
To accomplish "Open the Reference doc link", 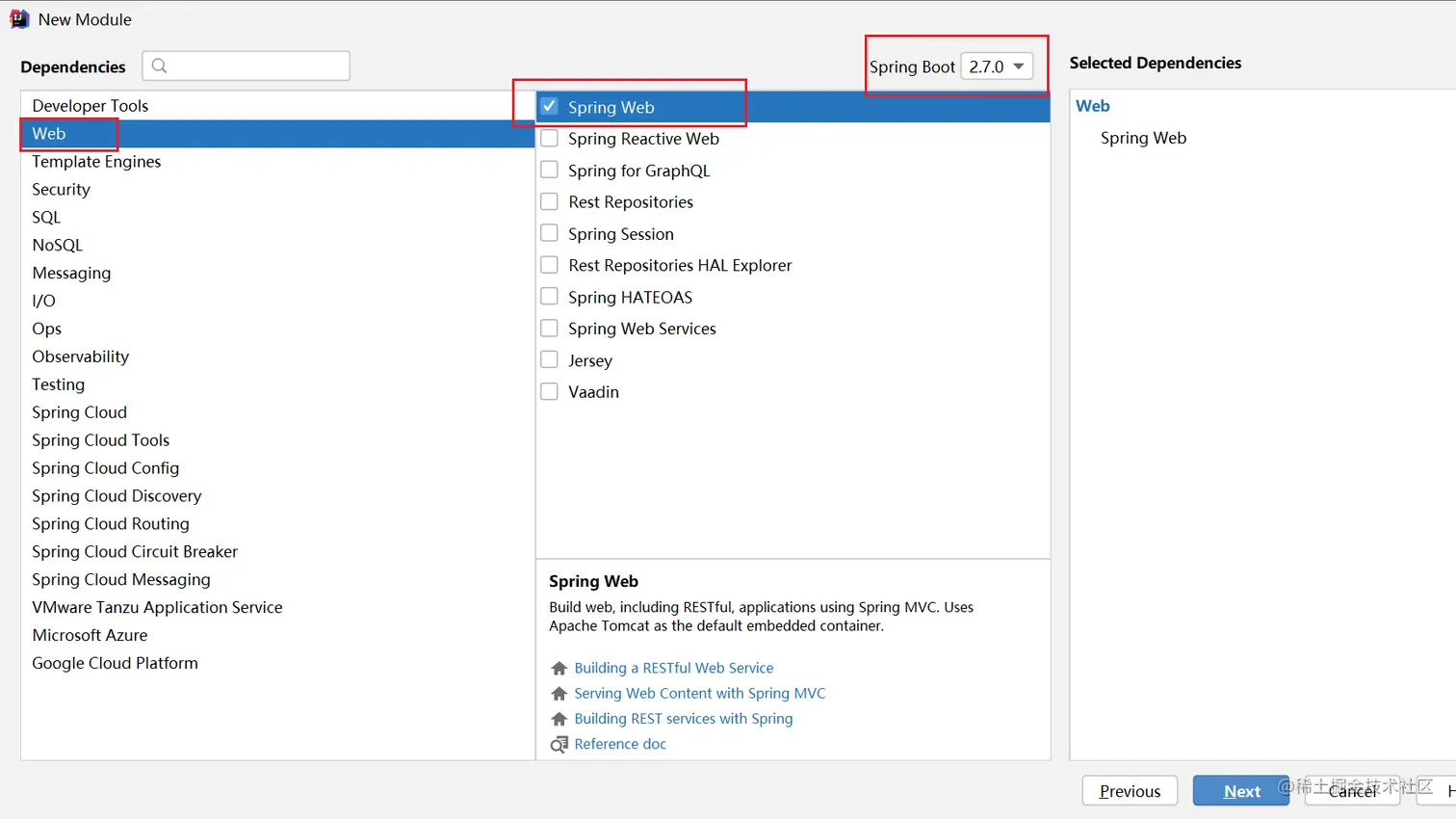I will pyautogui.click(x=620, y=744).
